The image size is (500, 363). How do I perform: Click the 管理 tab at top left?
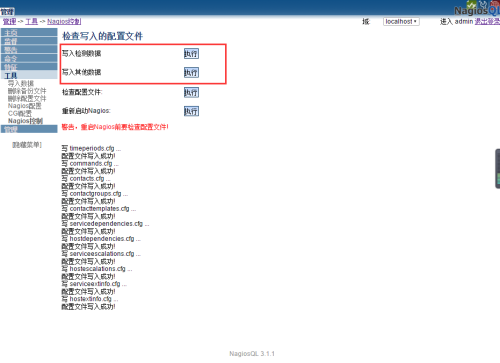[x=7, y=12]
